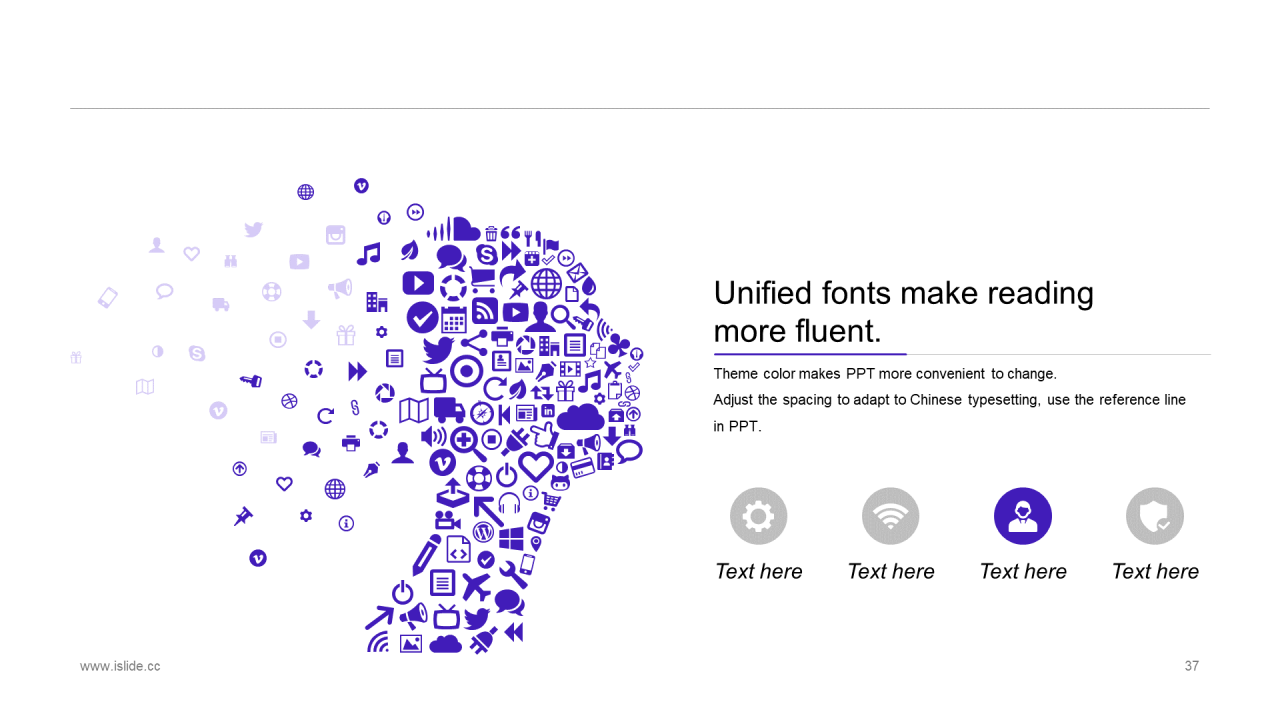The width and height of the screenshot is (1280, 720).
Task: Click the skip-to-previous track icon
Action: pos(504,414)
